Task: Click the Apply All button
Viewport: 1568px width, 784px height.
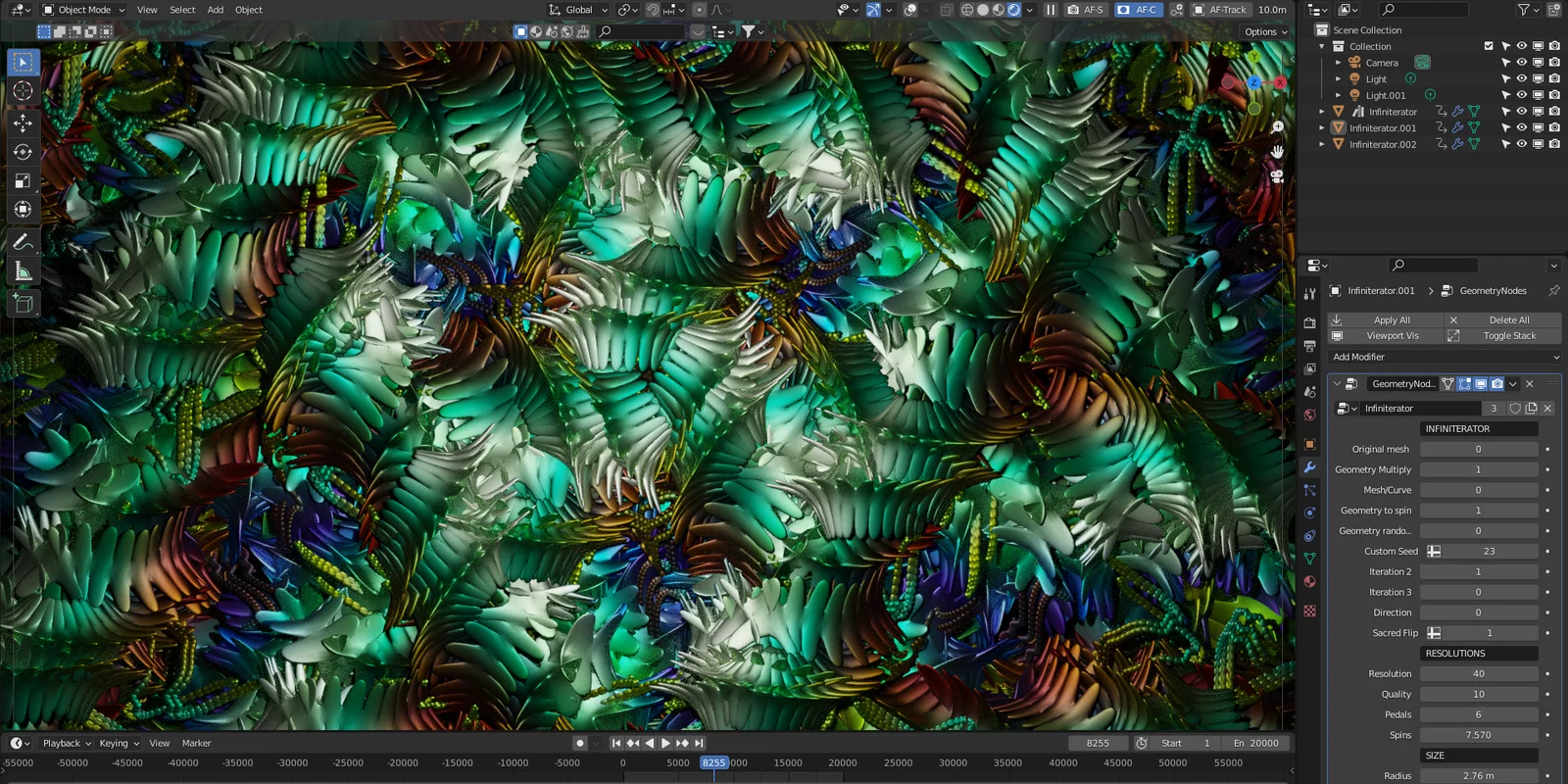Action: 1386,320
